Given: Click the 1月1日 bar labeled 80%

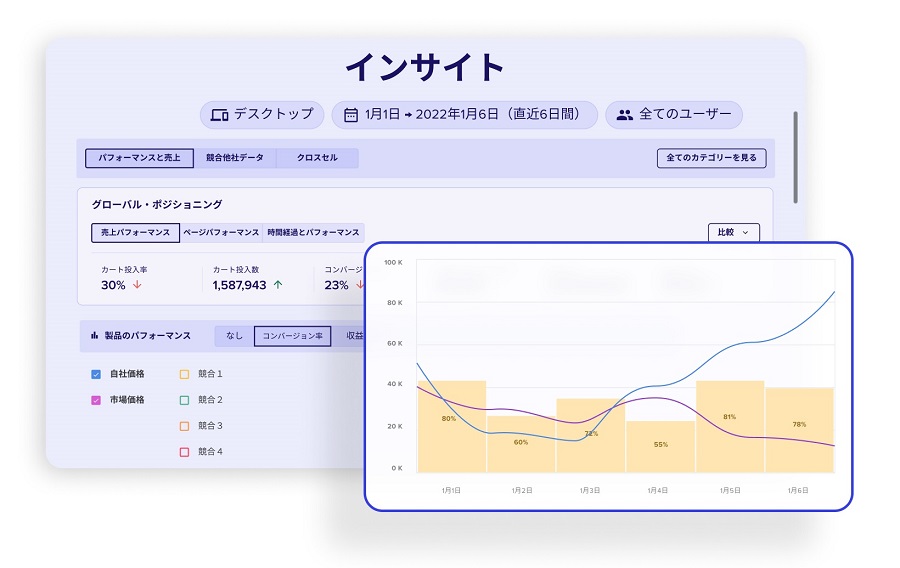Looking at the screenshot, I should 452,426.
